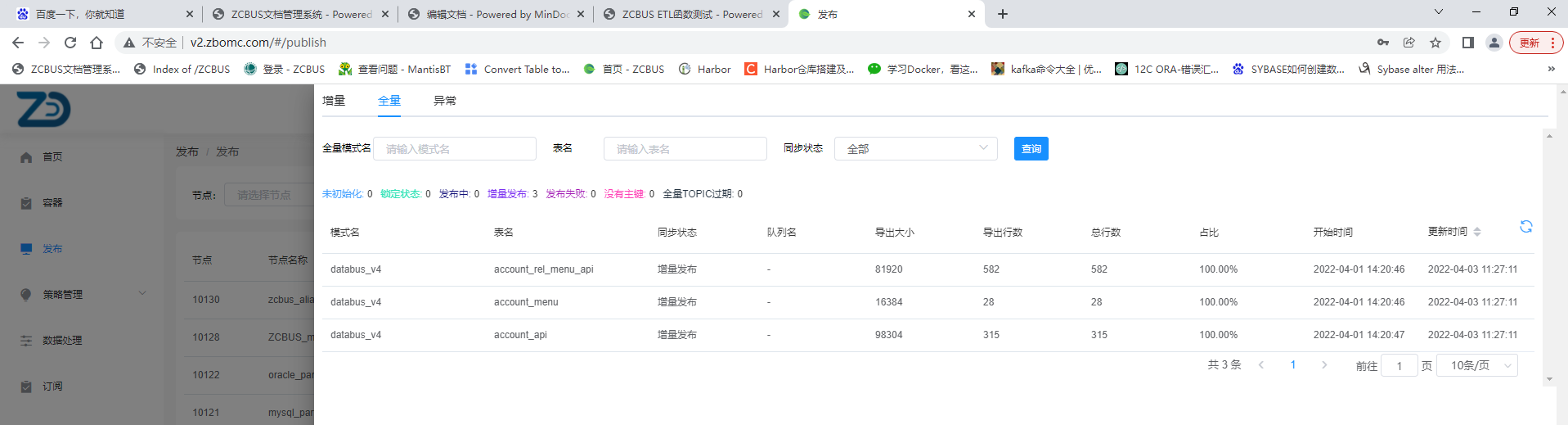Open the browser profile avatar icon
This screenshot has width=1568, height=425.
tap(1494, 43)
